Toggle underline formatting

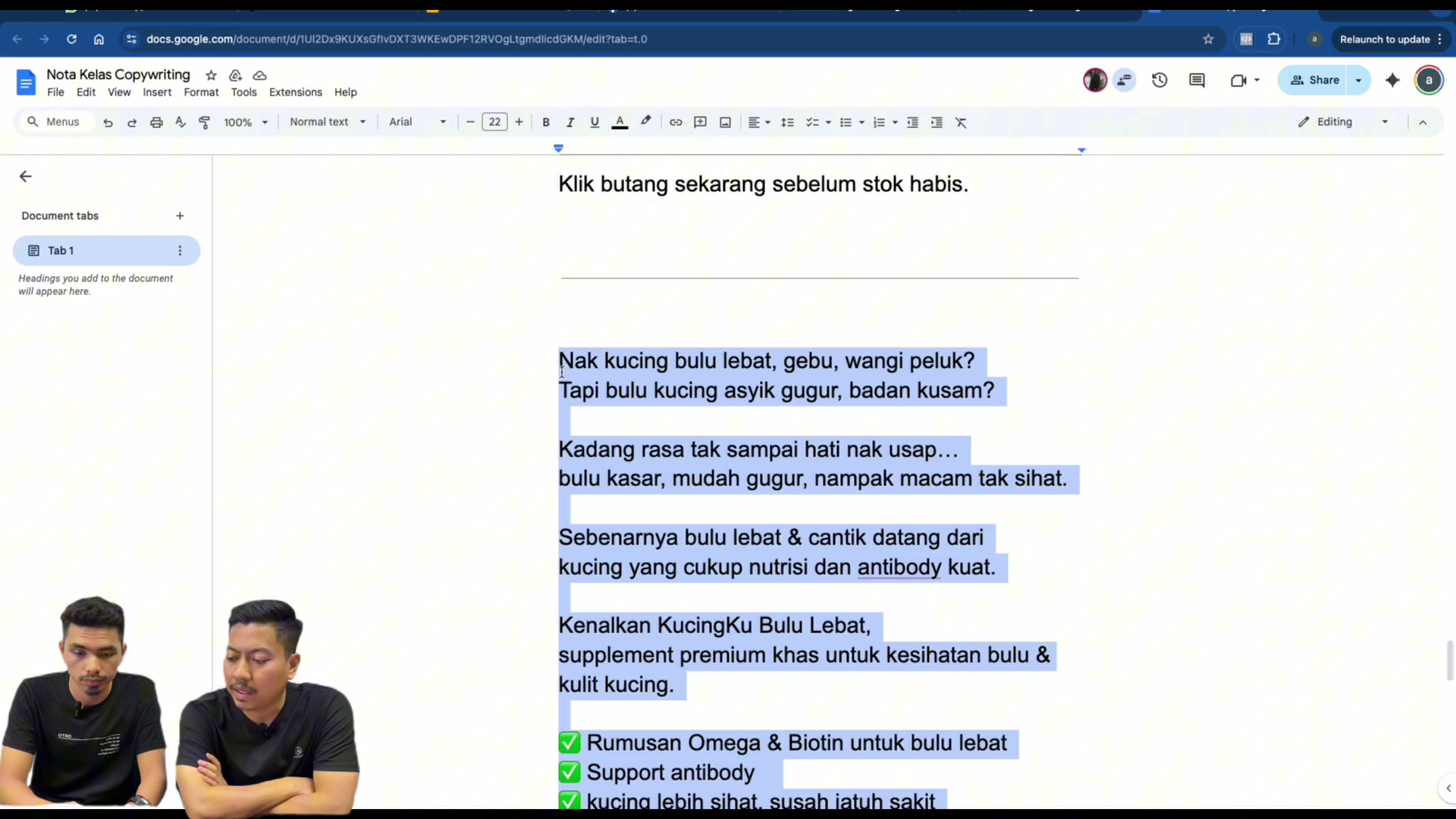point(595,122)
